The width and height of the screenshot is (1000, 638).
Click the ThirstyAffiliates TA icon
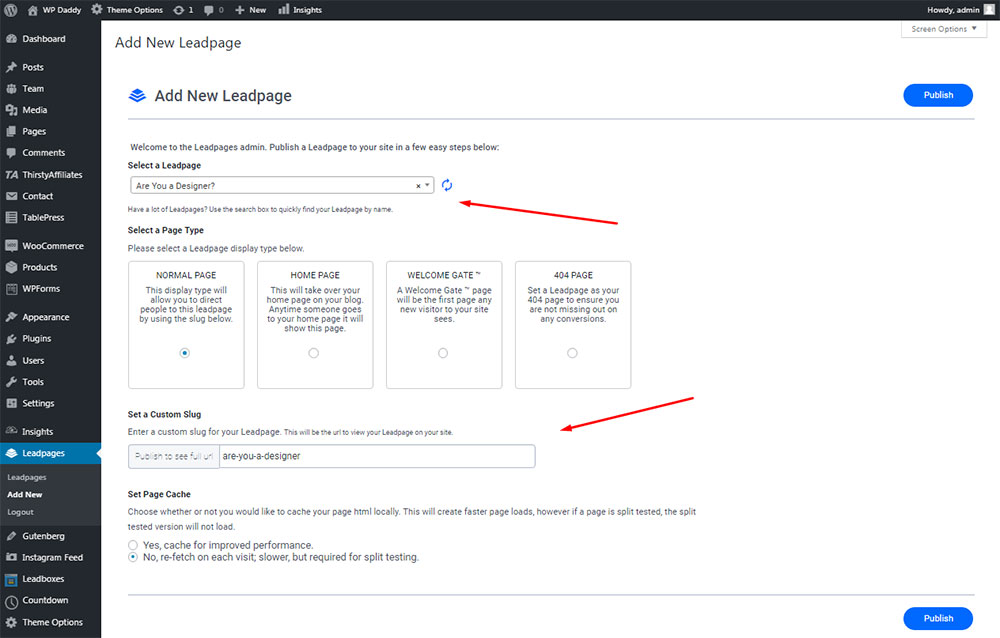pyautogui.click(x=11, y=175)
